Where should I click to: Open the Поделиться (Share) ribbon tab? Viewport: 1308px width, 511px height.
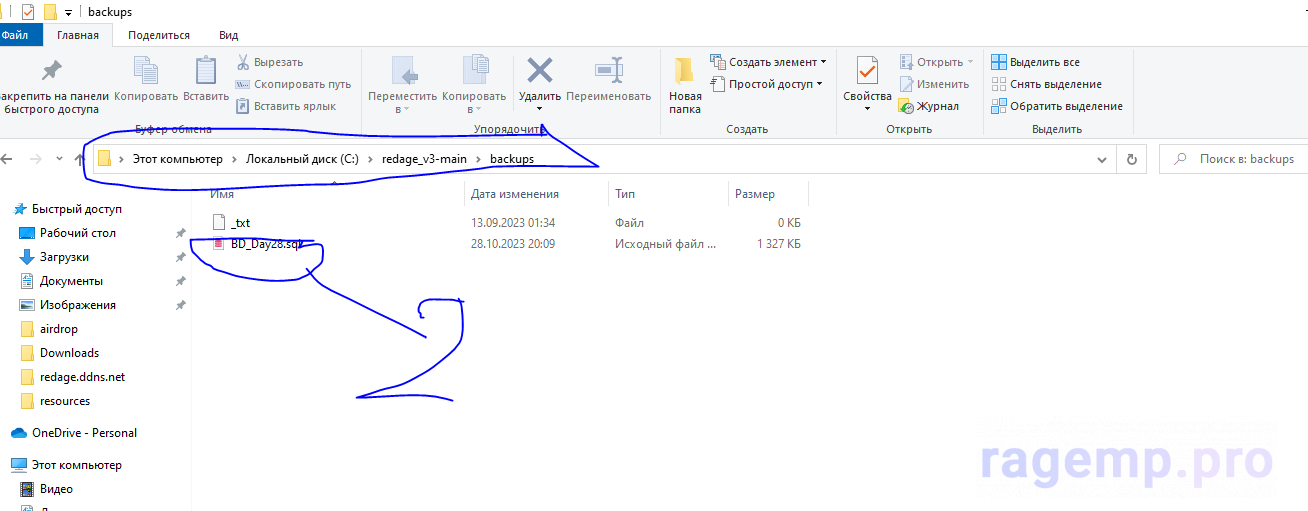(x=158, y=35)
